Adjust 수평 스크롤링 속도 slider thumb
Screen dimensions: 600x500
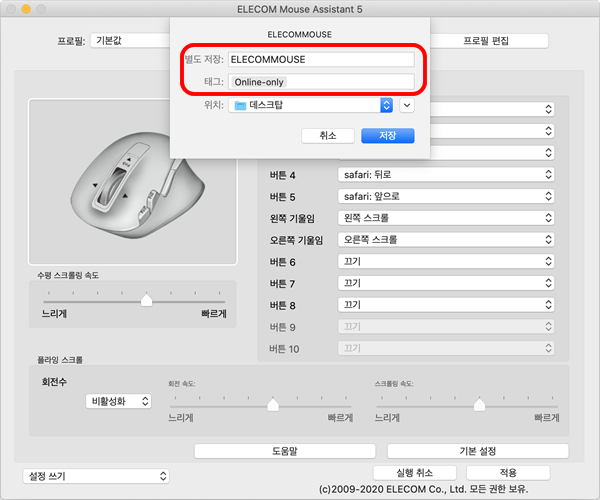pos(146,300)
